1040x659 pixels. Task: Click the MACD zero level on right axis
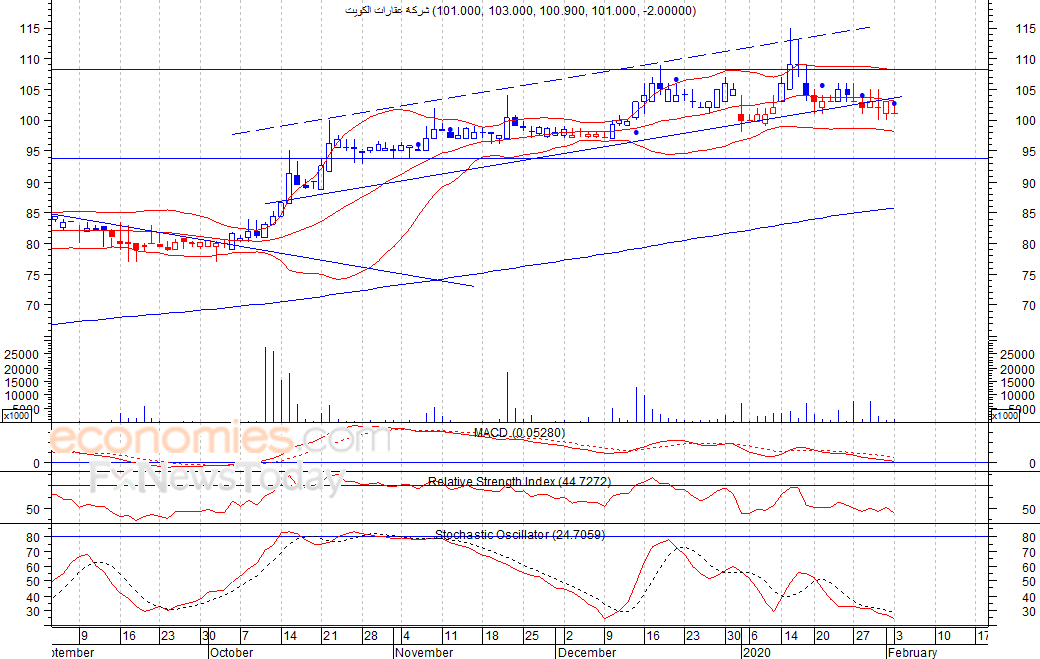(1032, 463)
